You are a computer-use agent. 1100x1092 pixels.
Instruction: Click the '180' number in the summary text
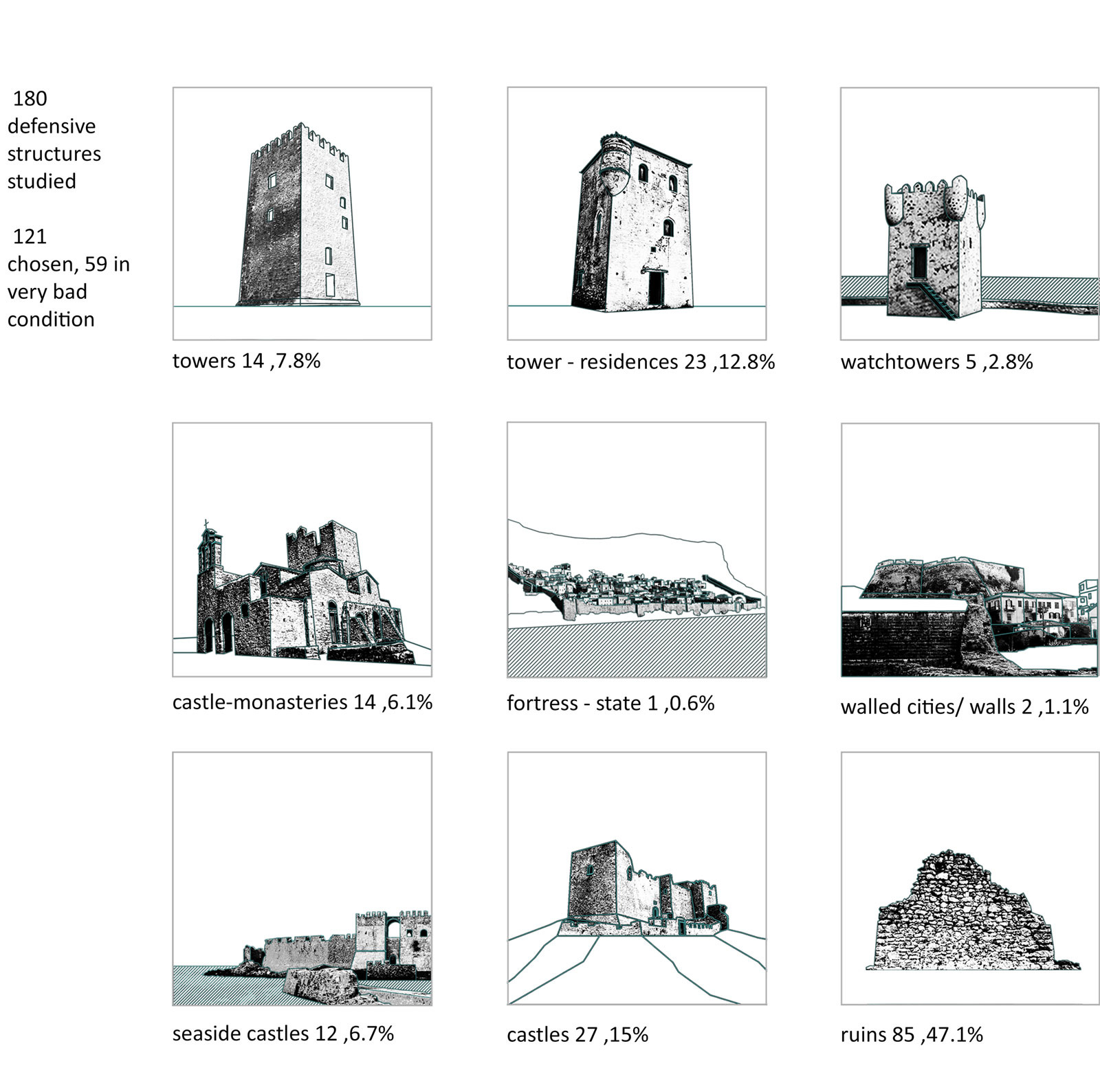tap(30, 98)
